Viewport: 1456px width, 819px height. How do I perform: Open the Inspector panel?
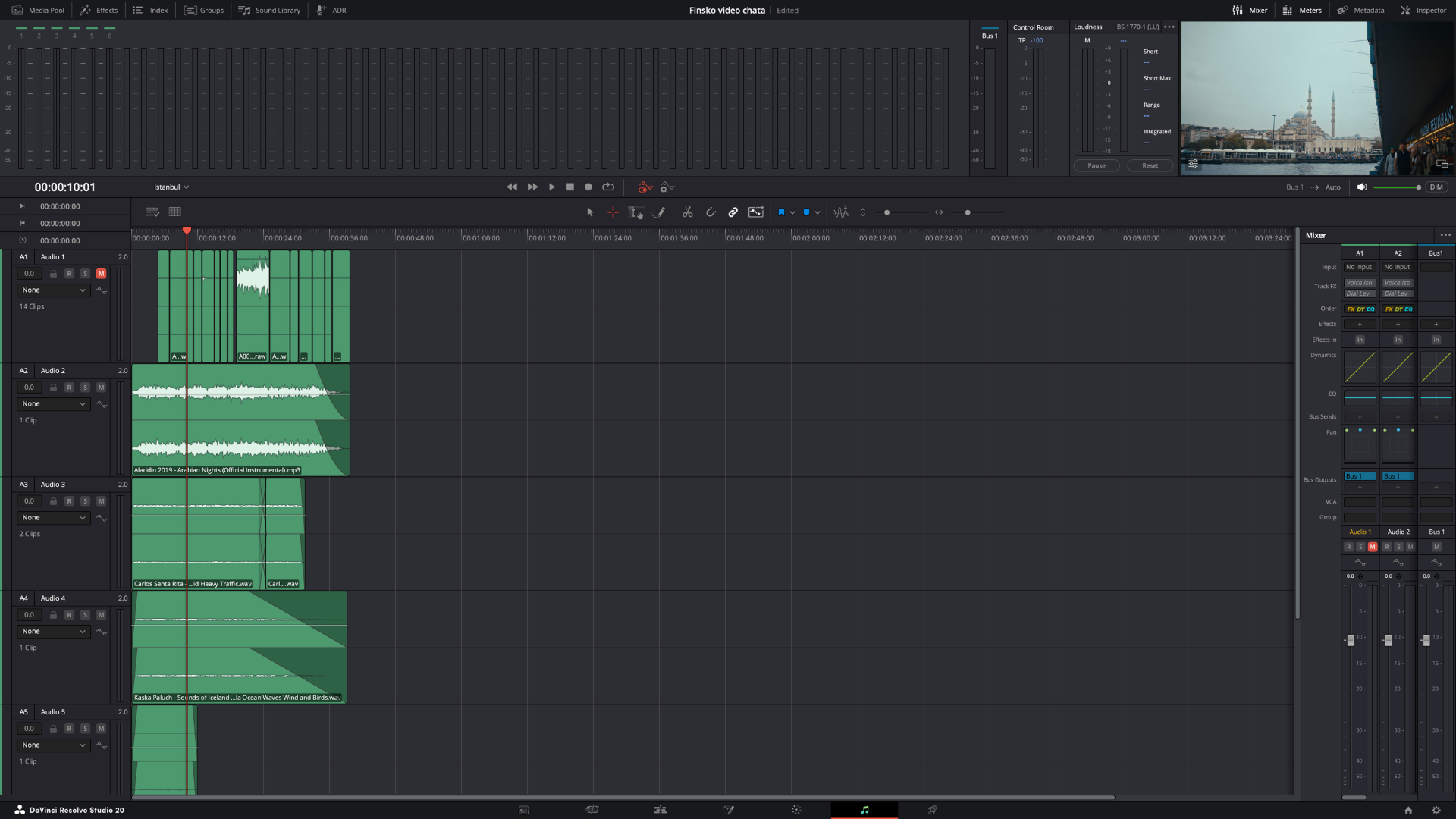1423,11
